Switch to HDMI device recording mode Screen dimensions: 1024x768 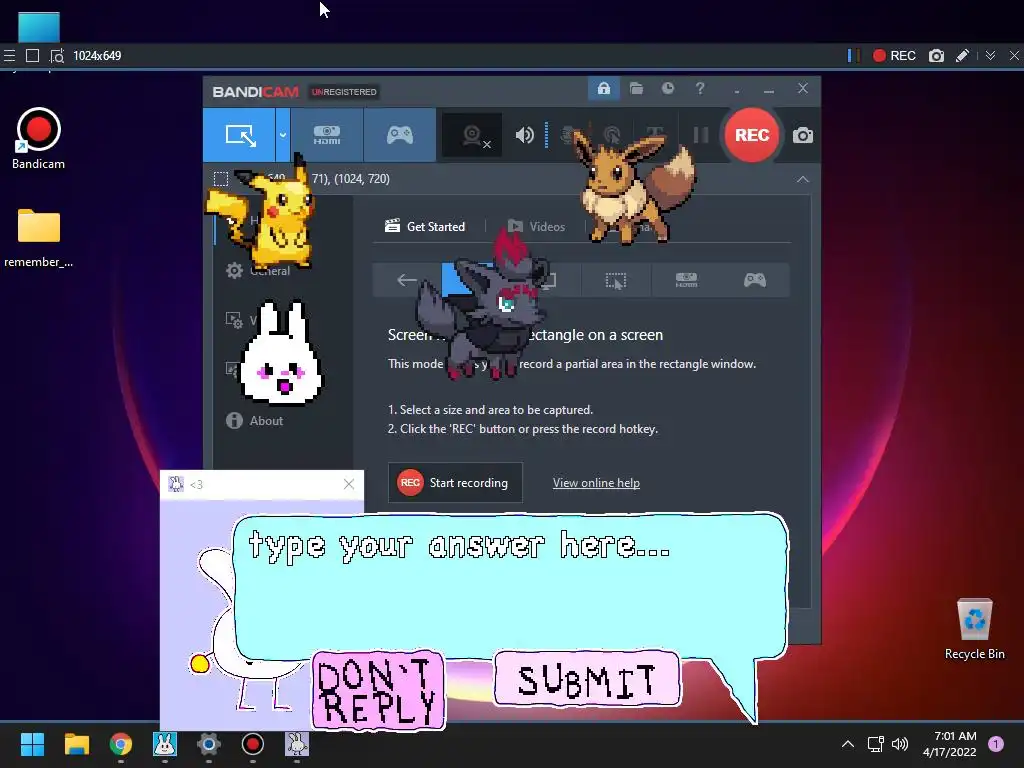click(x=327, y=135)
